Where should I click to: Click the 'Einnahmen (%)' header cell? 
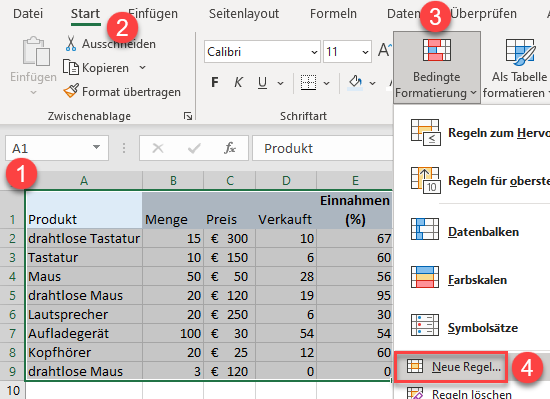tap(355, 210)
